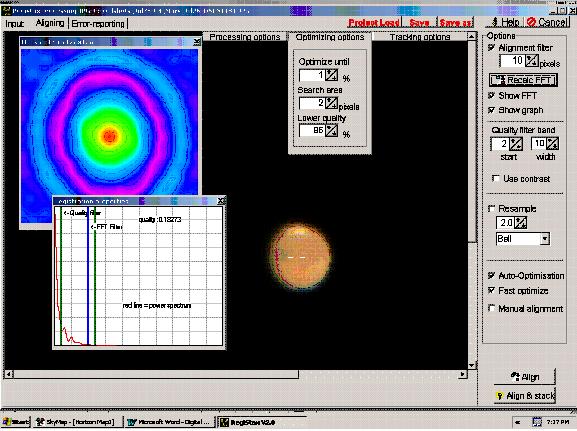The image size is (577, 431).
Task: Click the Quality filter band width spinner
Action: click(x=552, y=144)
